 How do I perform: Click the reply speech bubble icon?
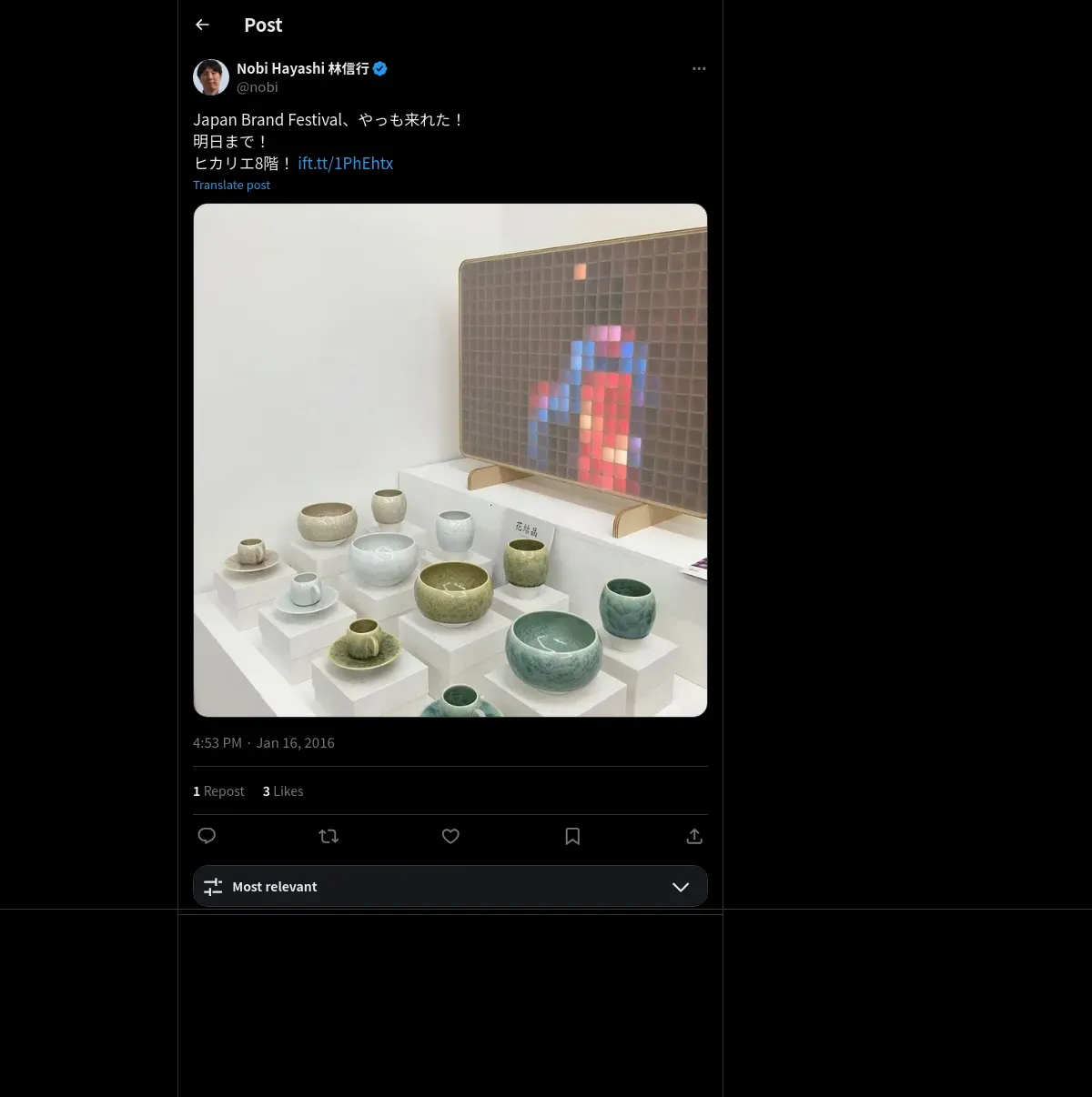pyautogui.click(x=207, y=836)
